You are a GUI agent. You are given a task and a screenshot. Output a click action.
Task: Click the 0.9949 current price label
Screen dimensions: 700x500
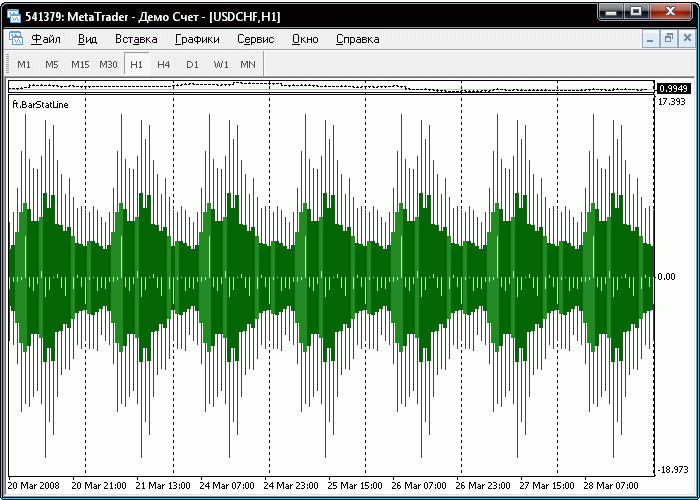(x=673, y=88)
